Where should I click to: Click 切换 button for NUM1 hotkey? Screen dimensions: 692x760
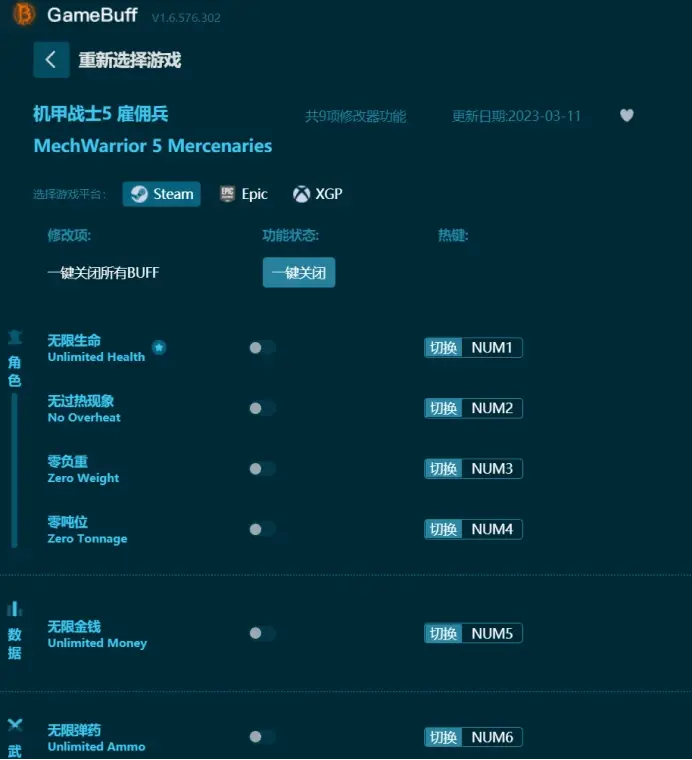point(443,348)
